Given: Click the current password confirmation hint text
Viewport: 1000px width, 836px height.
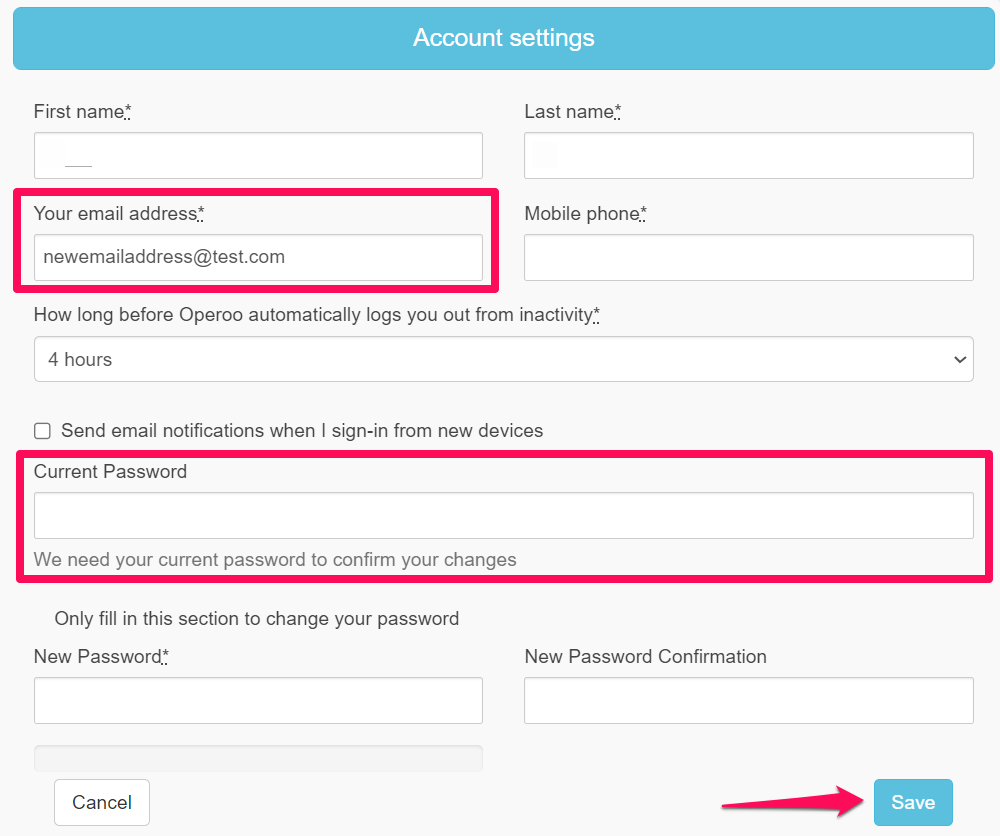Looking at the screenshot, I should tap(275, 560).
